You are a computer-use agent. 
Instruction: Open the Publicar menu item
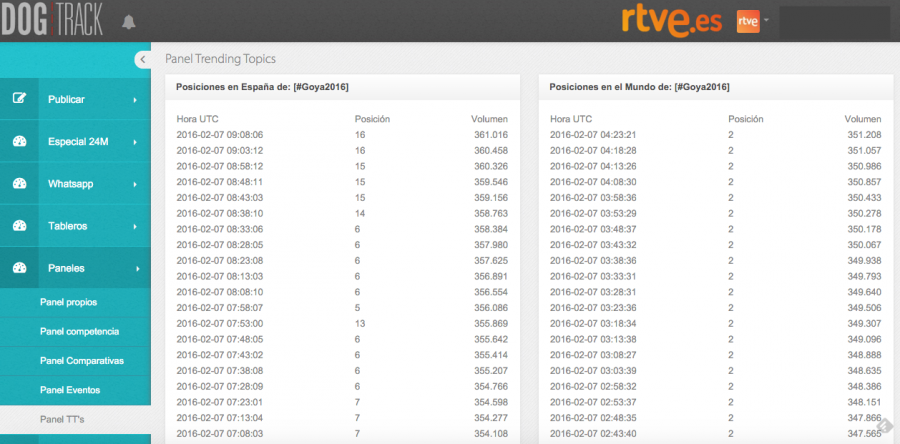(x=75, y=99)
